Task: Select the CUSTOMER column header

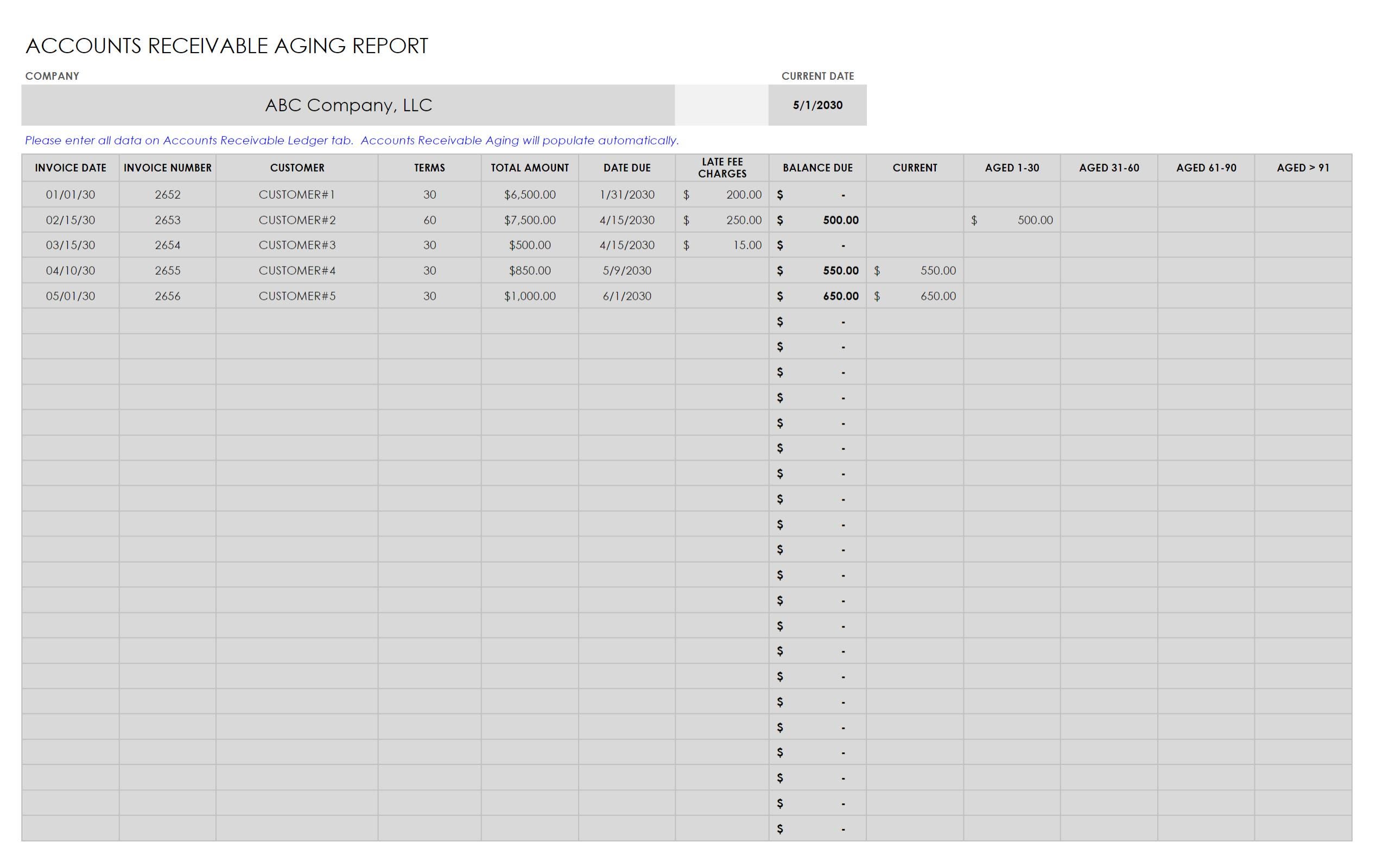Action: pyautogui.click(x=297, y=167)
